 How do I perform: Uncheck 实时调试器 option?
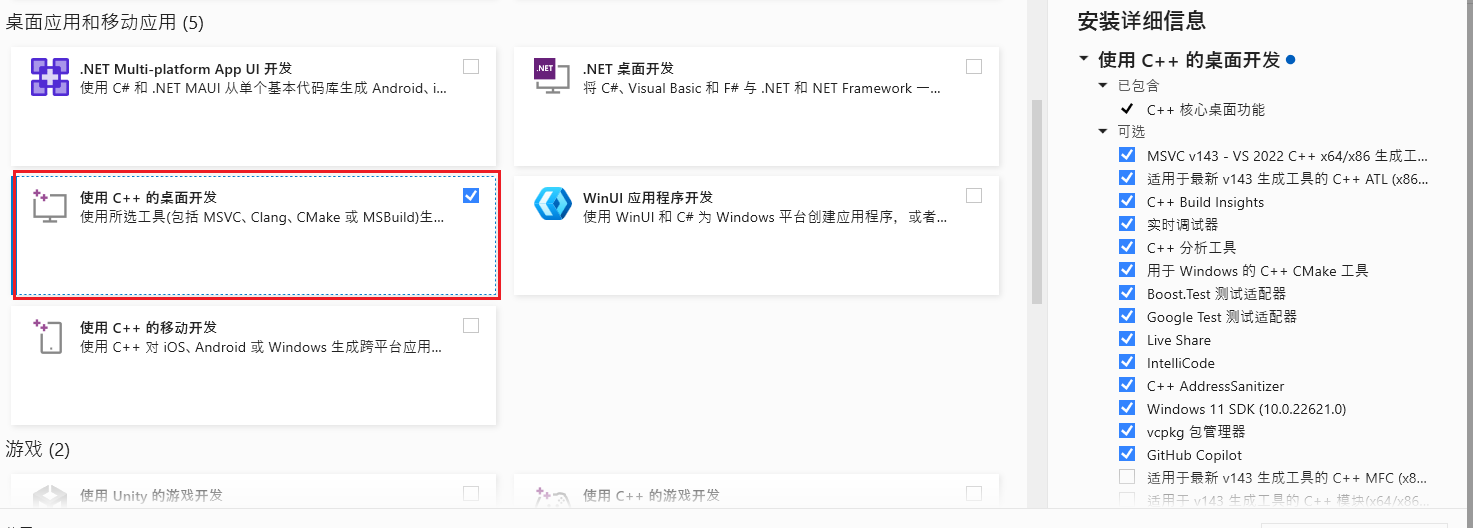pos(1127,224)
